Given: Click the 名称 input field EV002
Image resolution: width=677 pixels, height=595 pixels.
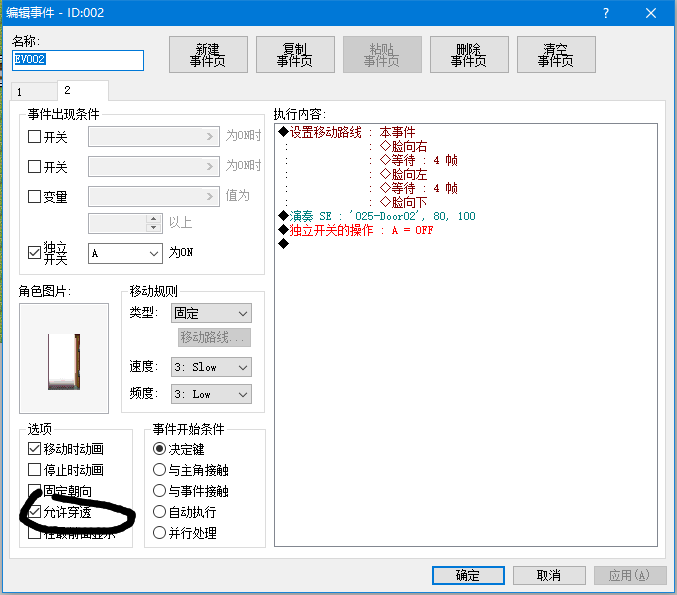Looking at the screenshot, I should [78, 60].
